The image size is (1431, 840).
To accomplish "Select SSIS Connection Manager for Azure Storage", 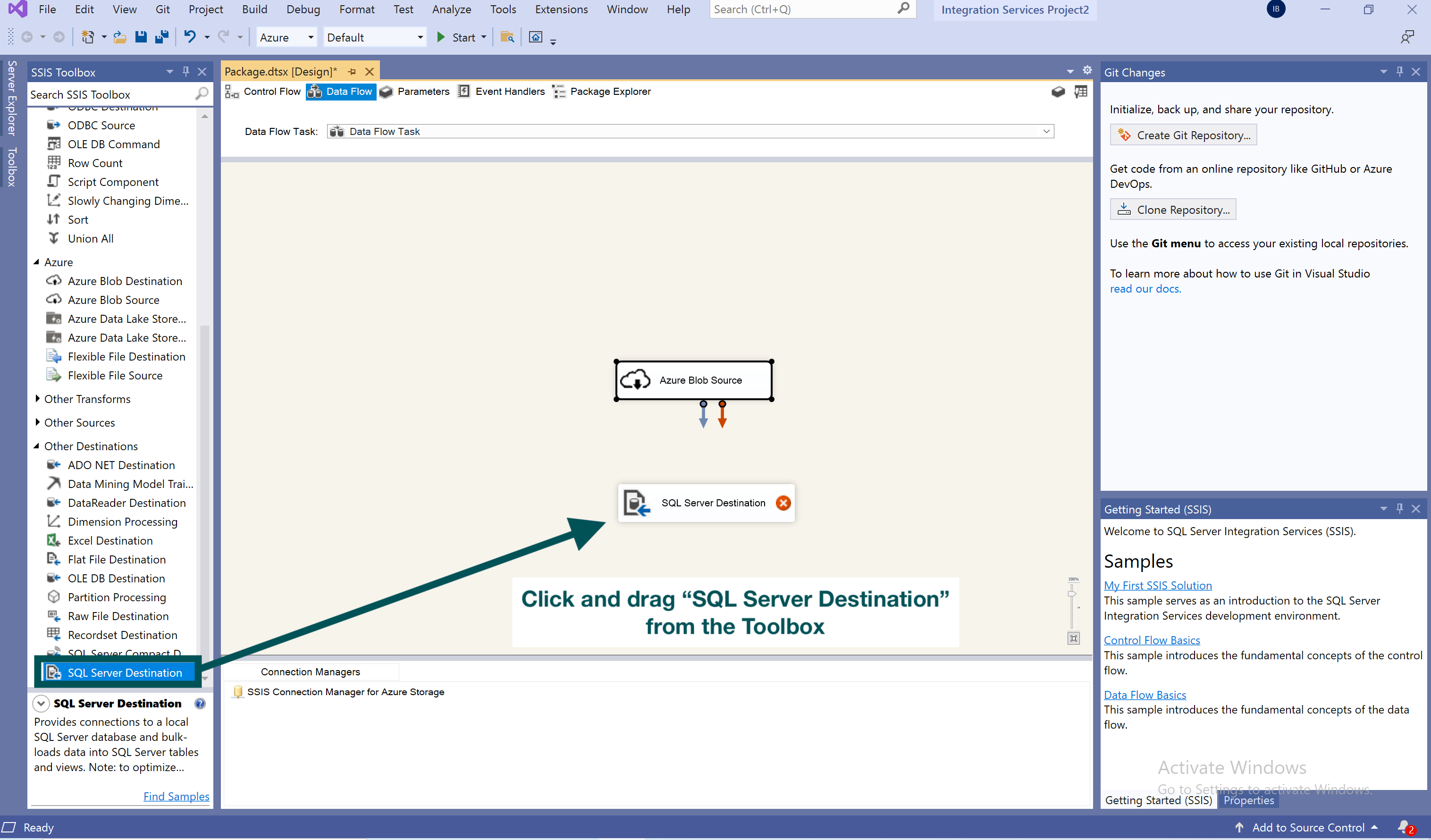I will point(338,692).
